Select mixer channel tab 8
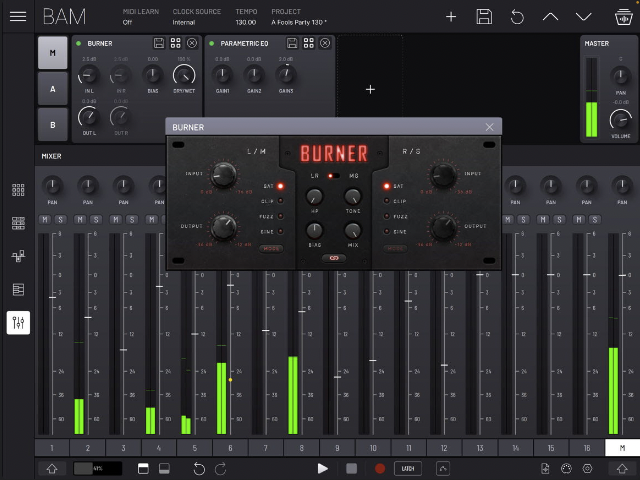The width and height of the screenshot is (640, 480). point(301,448)
